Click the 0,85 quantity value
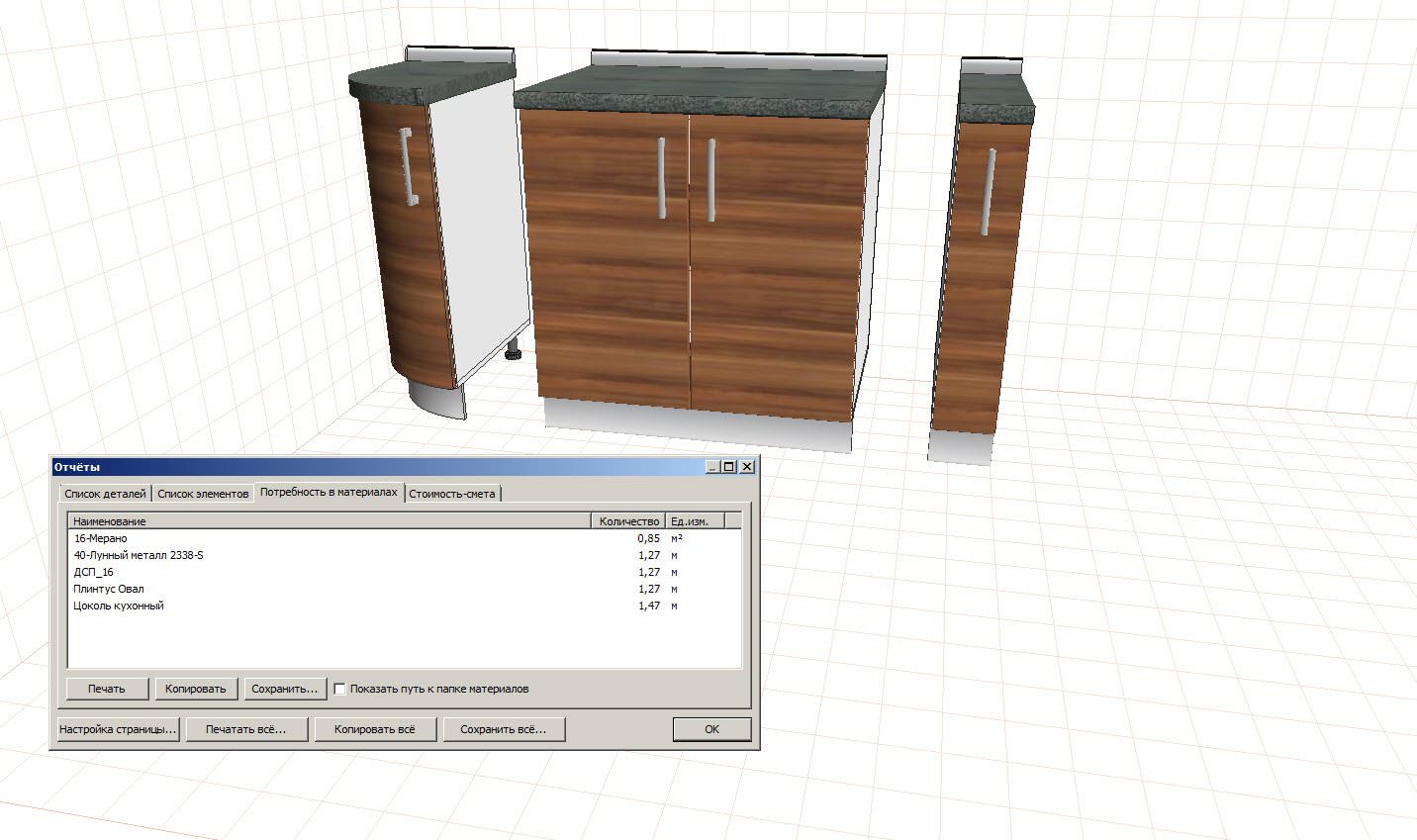Image resolution: width=1417 pixels, height=840 pixels. point(648,538)
